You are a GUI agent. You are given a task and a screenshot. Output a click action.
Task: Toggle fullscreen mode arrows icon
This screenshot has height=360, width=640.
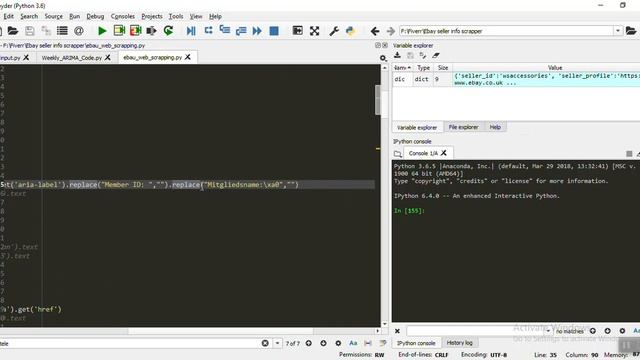(x=314, y=31)
